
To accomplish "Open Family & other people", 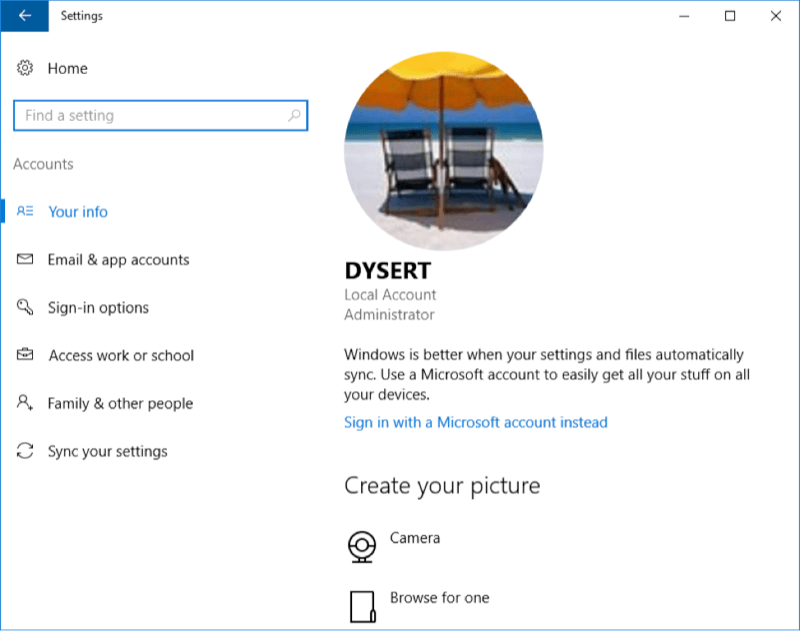I will [120, 403].
